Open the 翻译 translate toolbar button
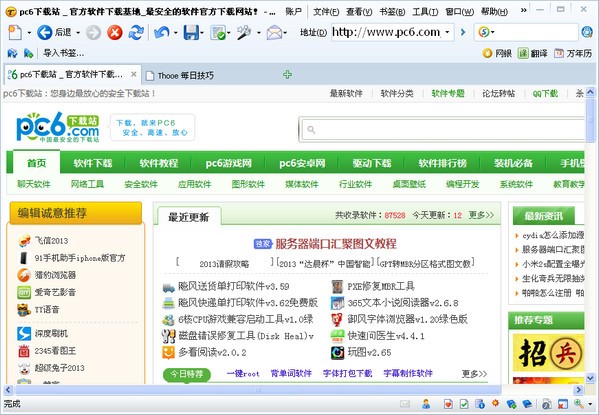The image size is (599, 415). 533,53
